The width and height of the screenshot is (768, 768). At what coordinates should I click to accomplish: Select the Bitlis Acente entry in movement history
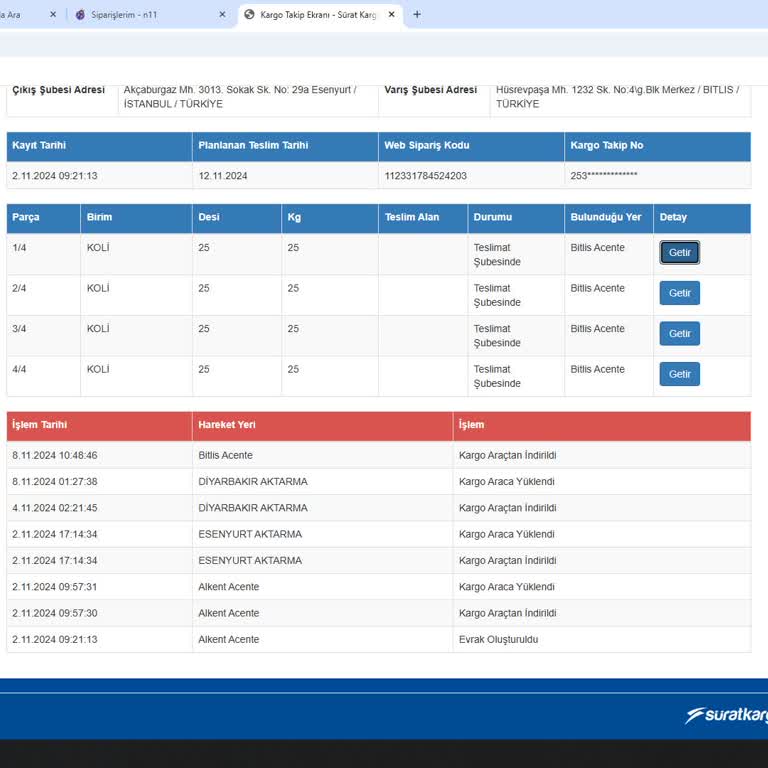point(225,455)
